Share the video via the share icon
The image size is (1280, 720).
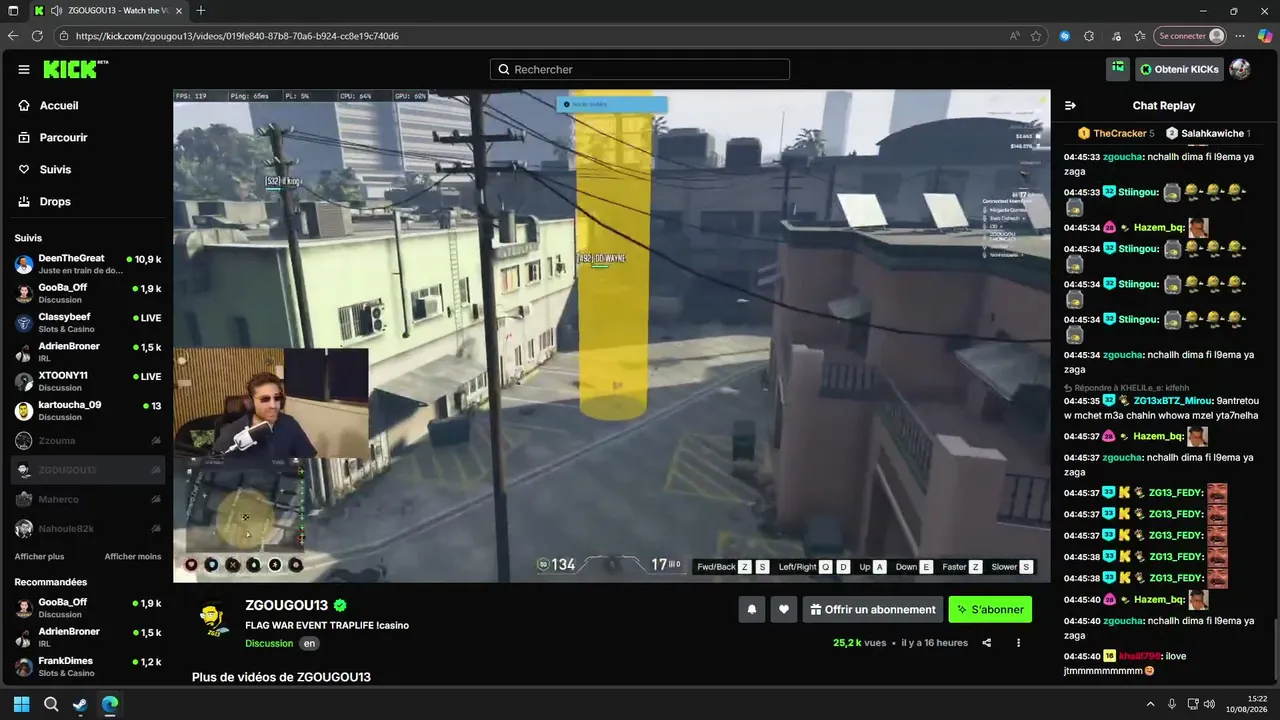coord(987,643)
